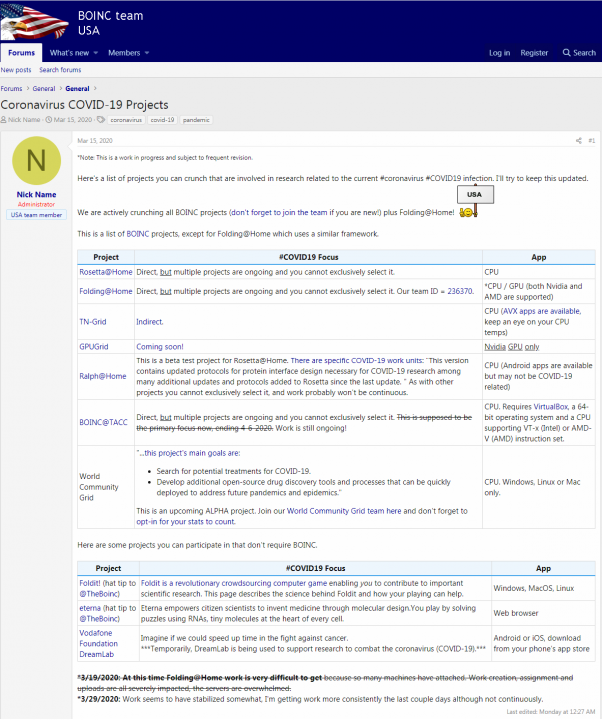602x720 pixels.
Task: Open Search forums page
Action: (x=60, y=70)
